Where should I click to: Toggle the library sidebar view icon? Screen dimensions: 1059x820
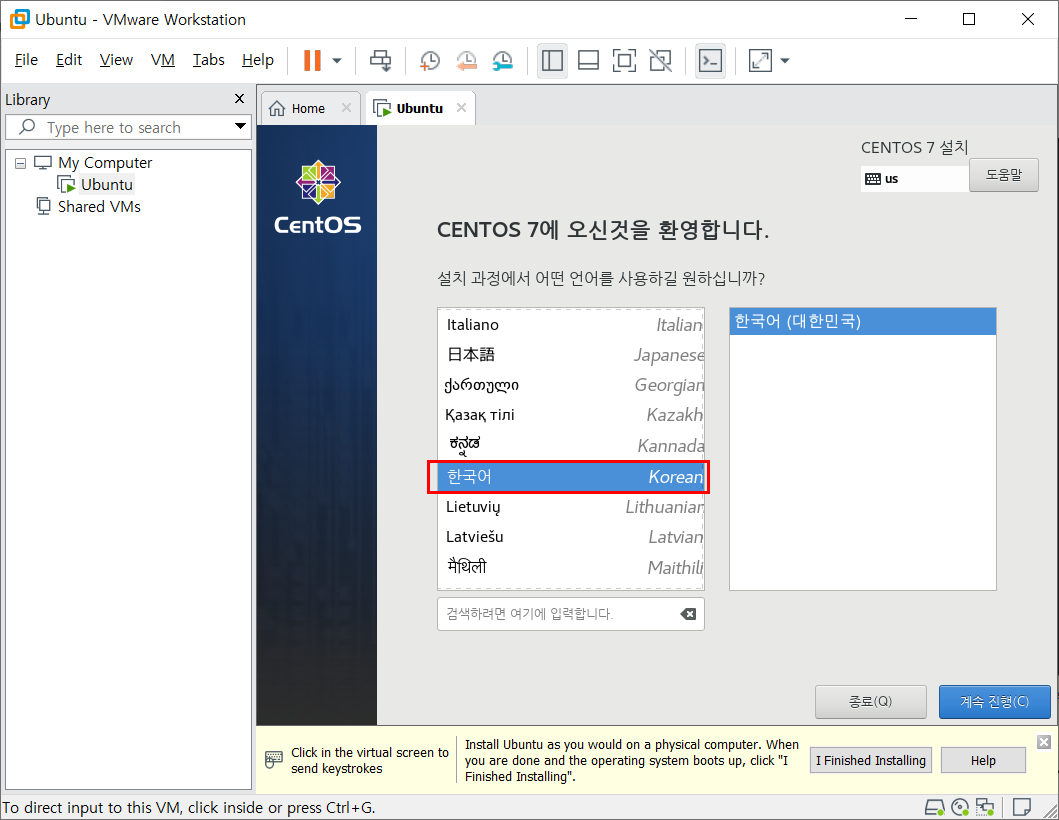click(x=552, y=61)
